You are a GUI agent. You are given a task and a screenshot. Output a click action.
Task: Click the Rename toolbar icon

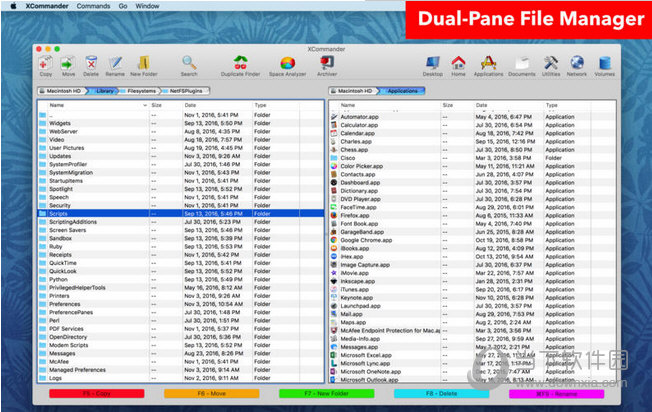point(115,66)
